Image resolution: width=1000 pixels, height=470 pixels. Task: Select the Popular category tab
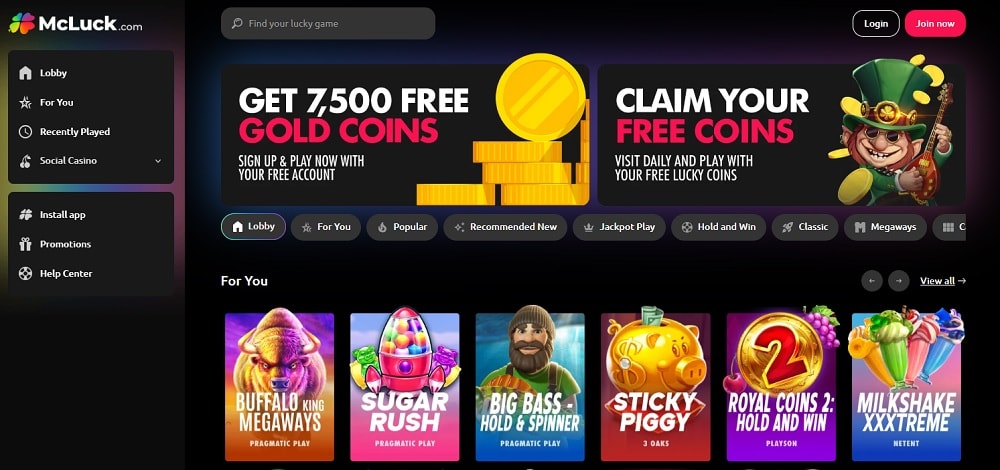pyautogui.click(x=402, y=227)
